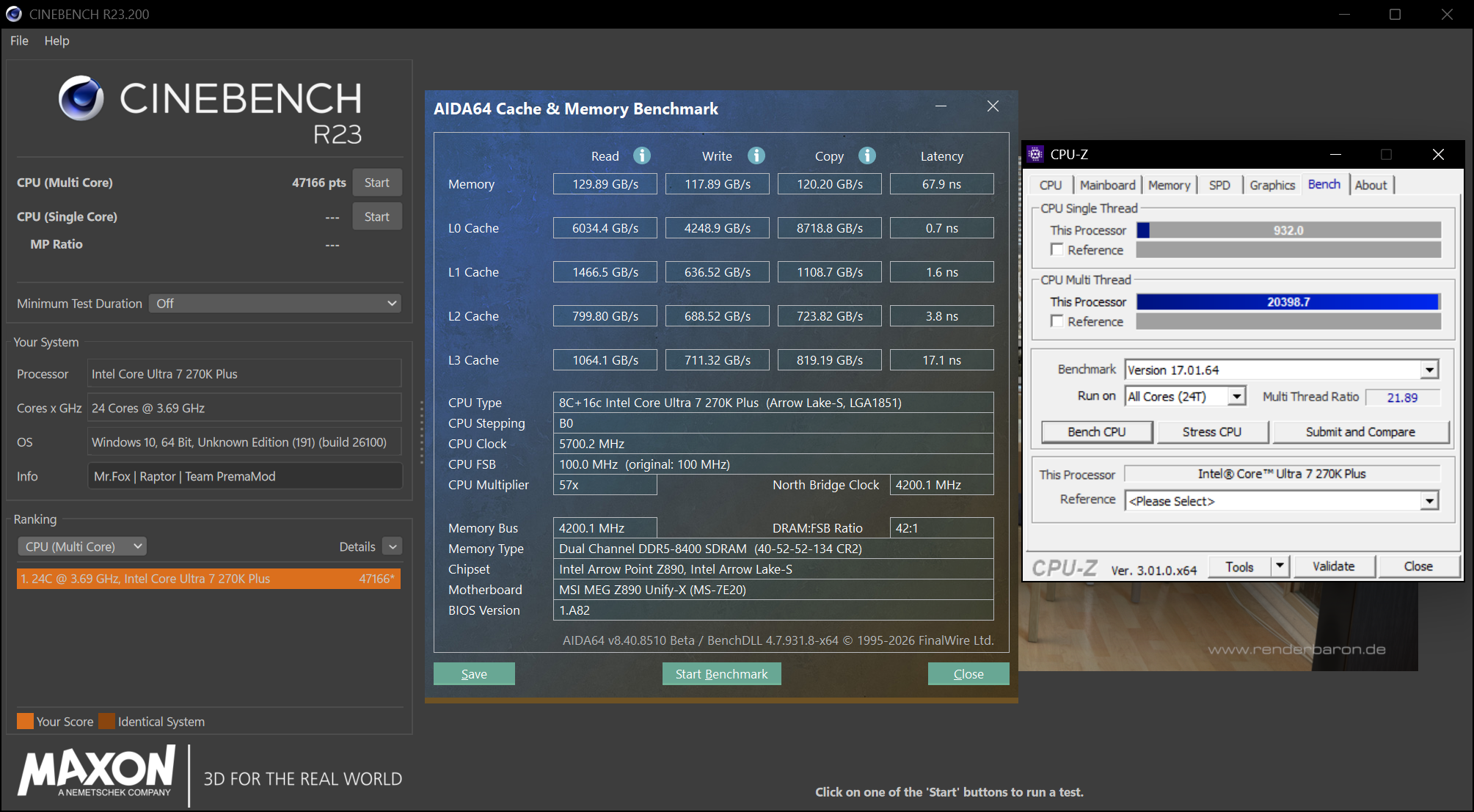Click the CPU-Z title bar app icon
1474x812 pixels.
[x=1035, y=154]
